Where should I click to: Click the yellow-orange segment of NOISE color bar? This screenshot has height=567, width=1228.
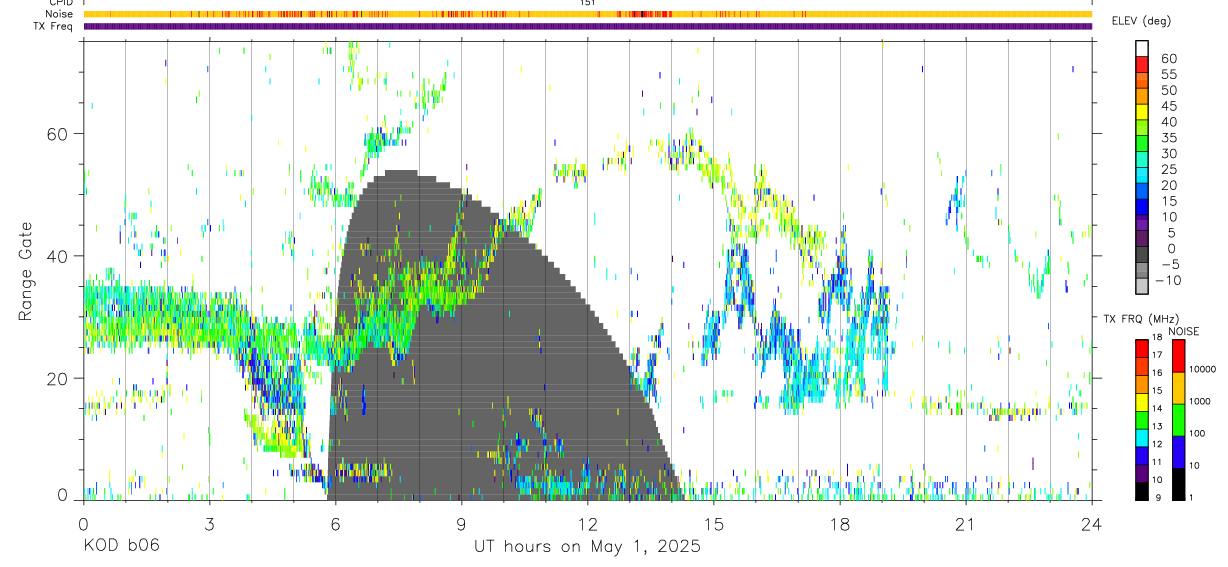coord(1178,387)
